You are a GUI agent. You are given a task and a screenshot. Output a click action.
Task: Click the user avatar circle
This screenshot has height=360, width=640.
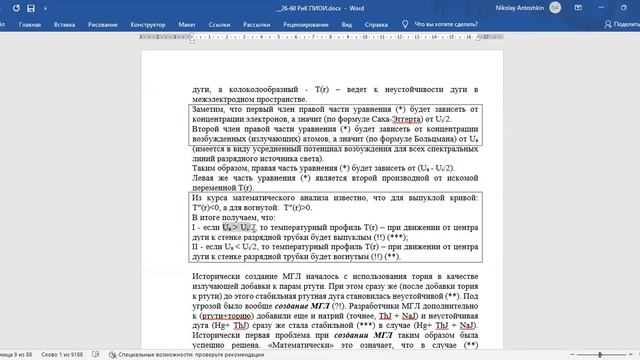click(x=555, y=7)
